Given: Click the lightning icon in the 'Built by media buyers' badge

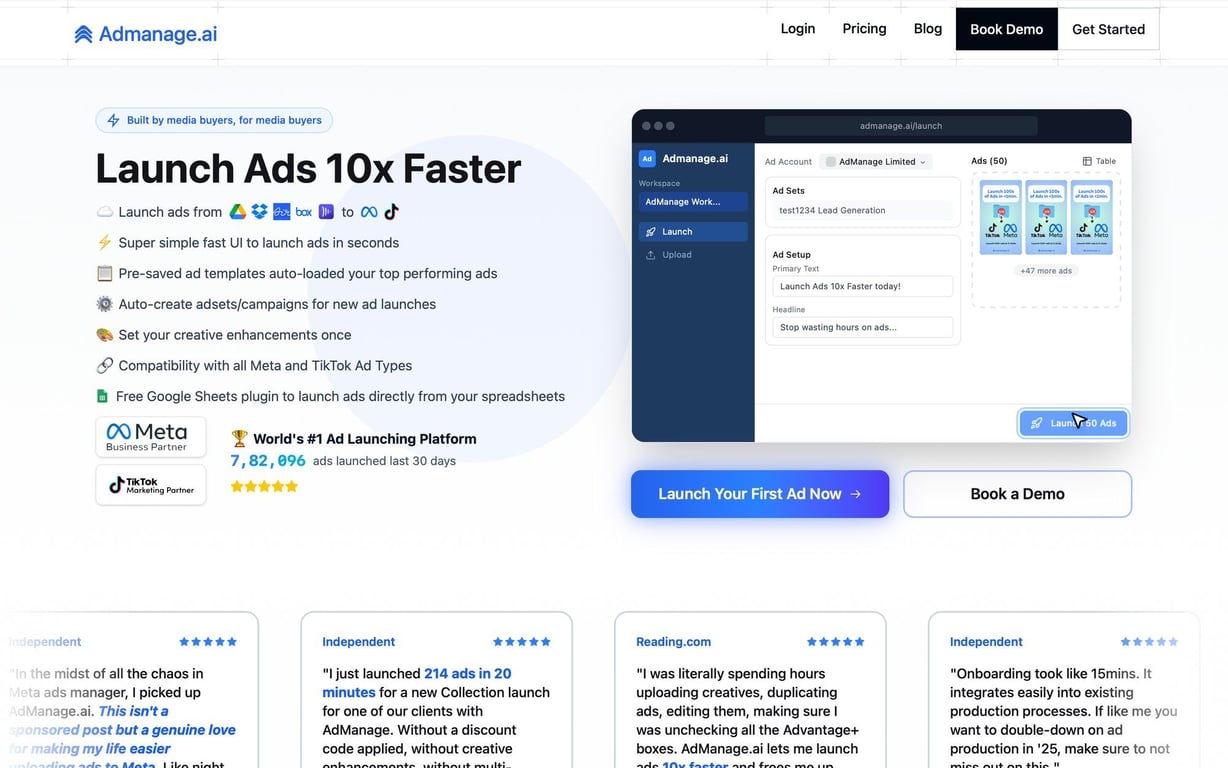Looking at the screenshot, I should point(113,120).
